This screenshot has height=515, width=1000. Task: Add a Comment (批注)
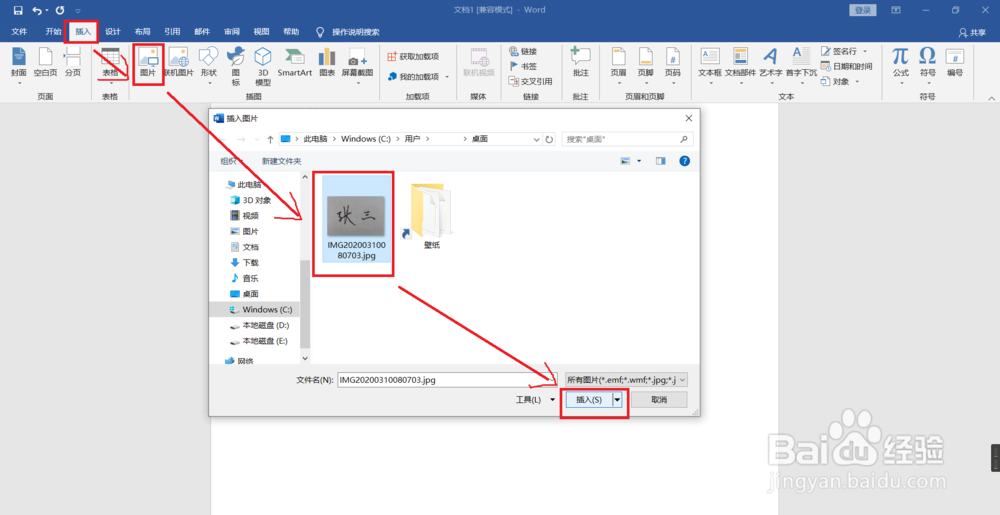(x=580, y=63)
